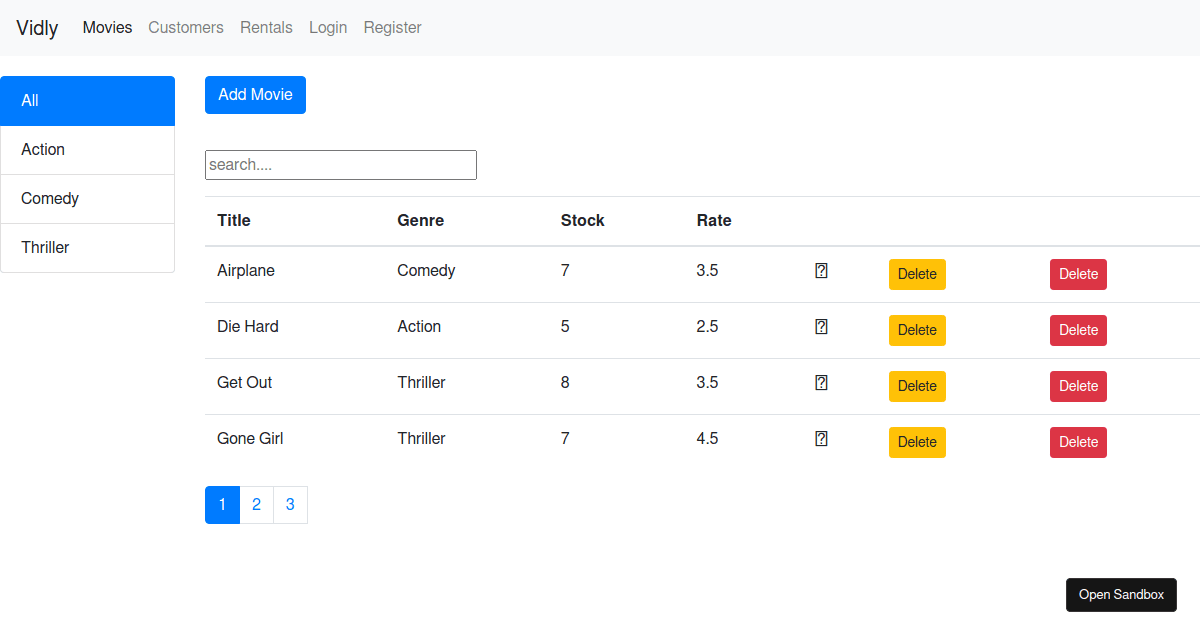Screen dimensions: 1200x630
Task: Open page 2 of the movie list
Action: coord(256,504)
